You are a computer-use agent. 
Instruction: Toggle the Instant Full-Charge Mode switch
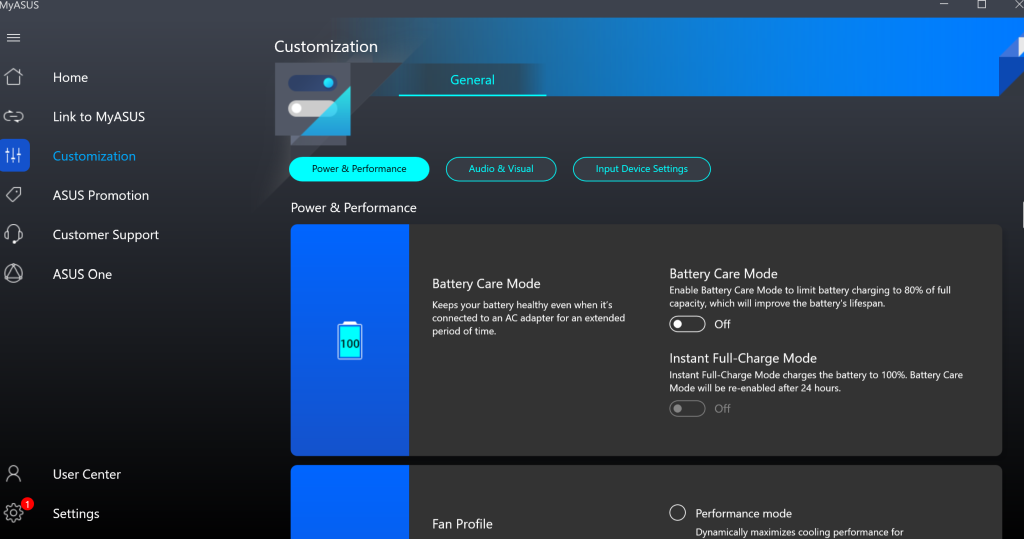[x=687, y=408]
